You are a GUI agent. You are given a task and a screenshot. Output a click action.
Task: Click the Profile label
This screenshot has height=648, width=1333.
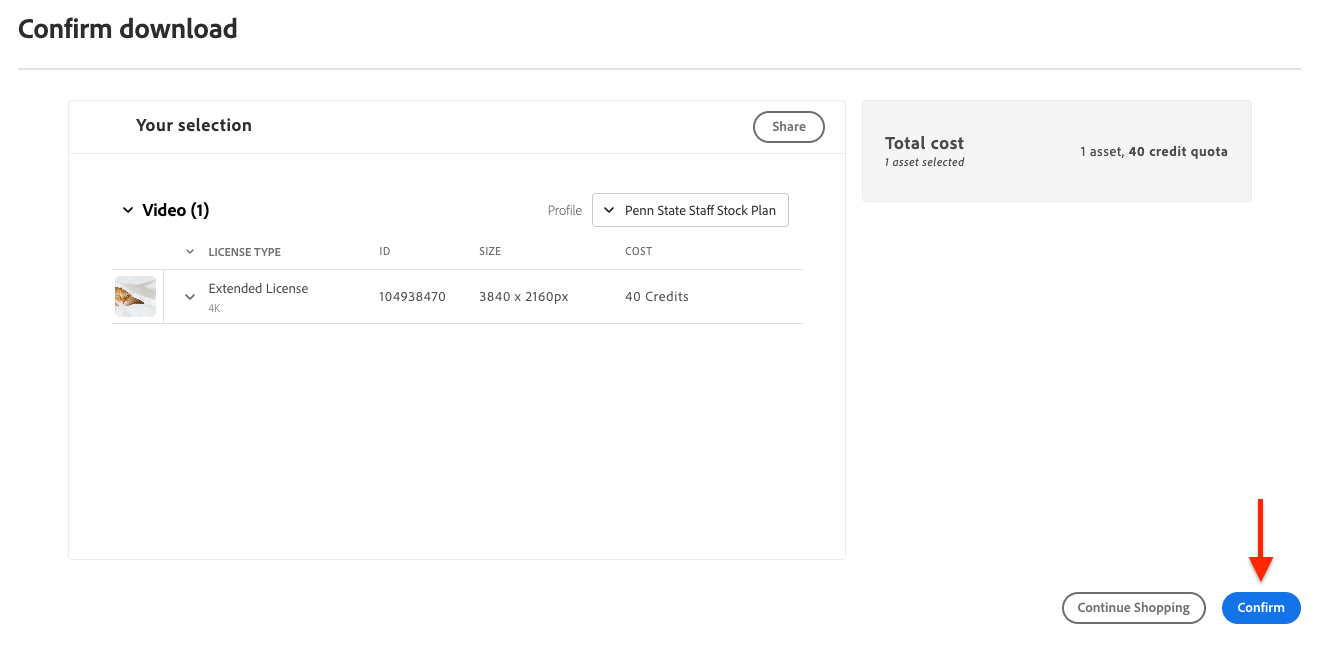565,211
